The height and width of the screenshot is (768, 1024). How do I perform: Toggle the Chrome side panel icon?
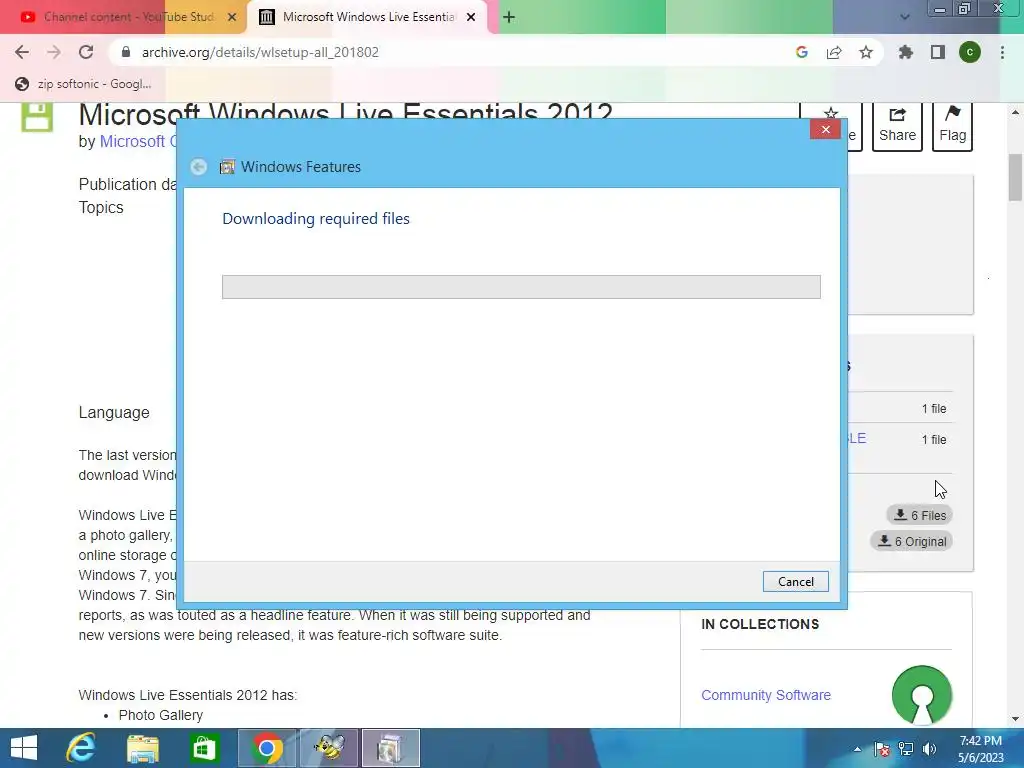938,52
